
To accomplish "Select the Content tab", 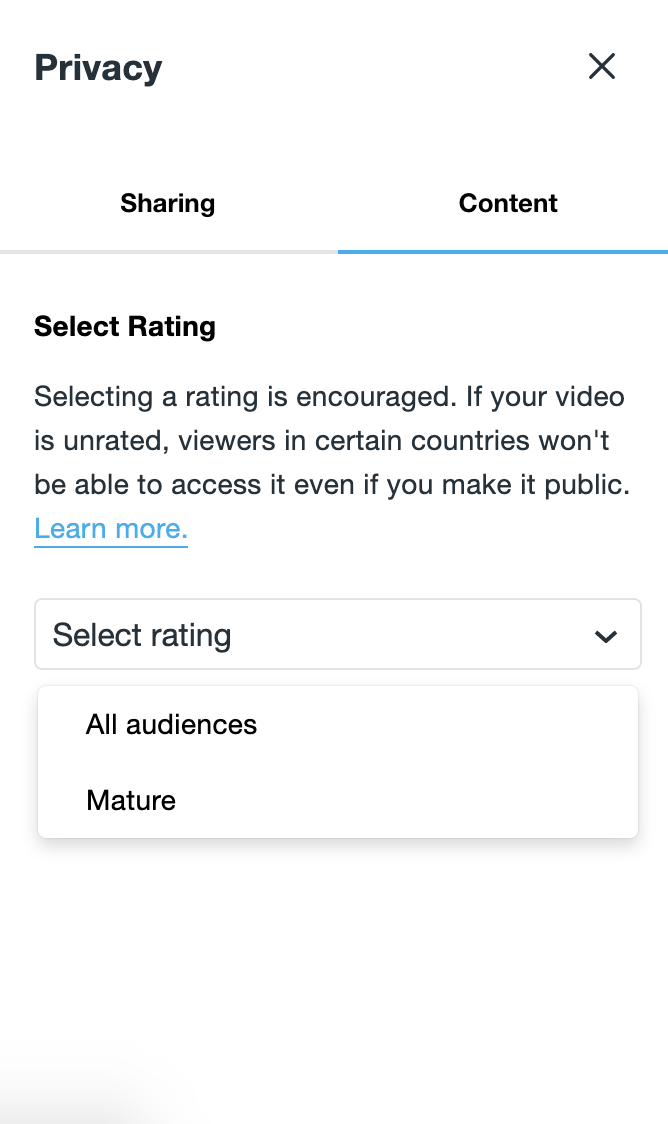I will pyautogui.click(x=508, y=203).
